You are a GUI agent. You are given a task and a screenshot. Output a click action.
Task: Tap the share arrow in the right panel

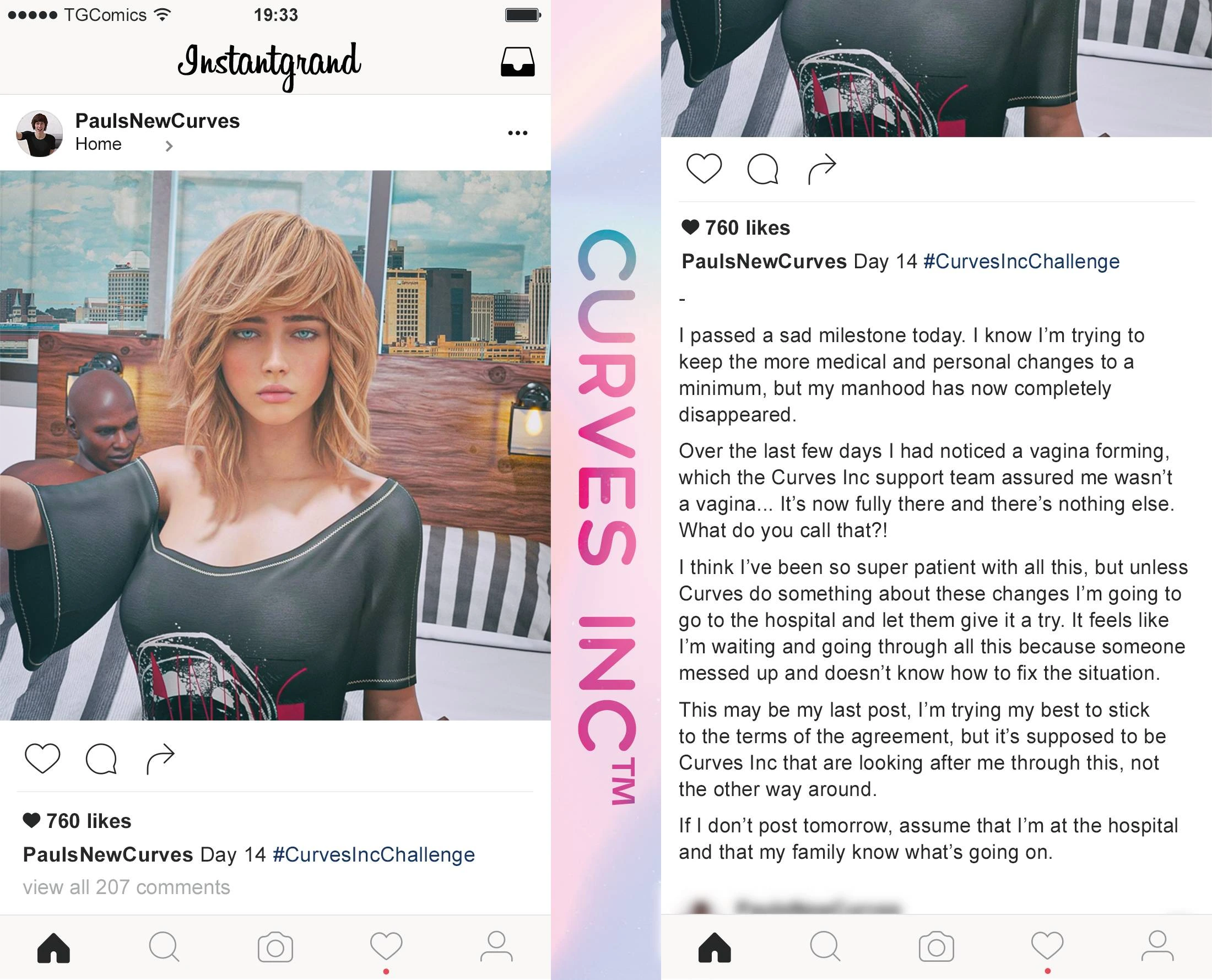[821, 168]
